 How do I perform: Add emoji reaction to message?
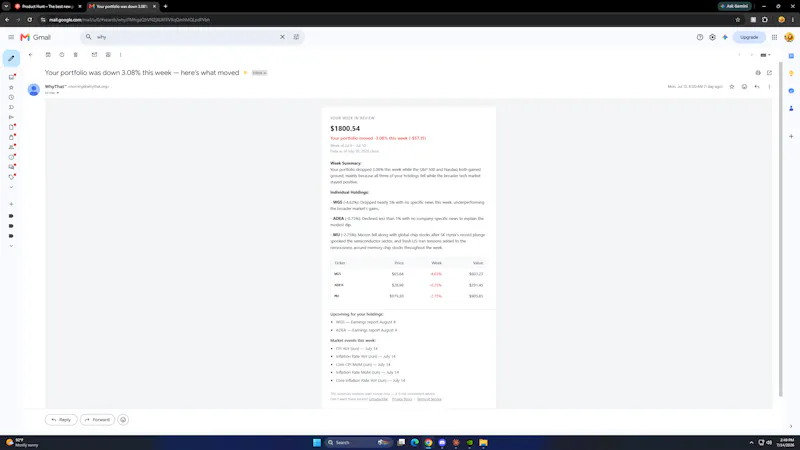pyautogui.click(x=744, y=87)
